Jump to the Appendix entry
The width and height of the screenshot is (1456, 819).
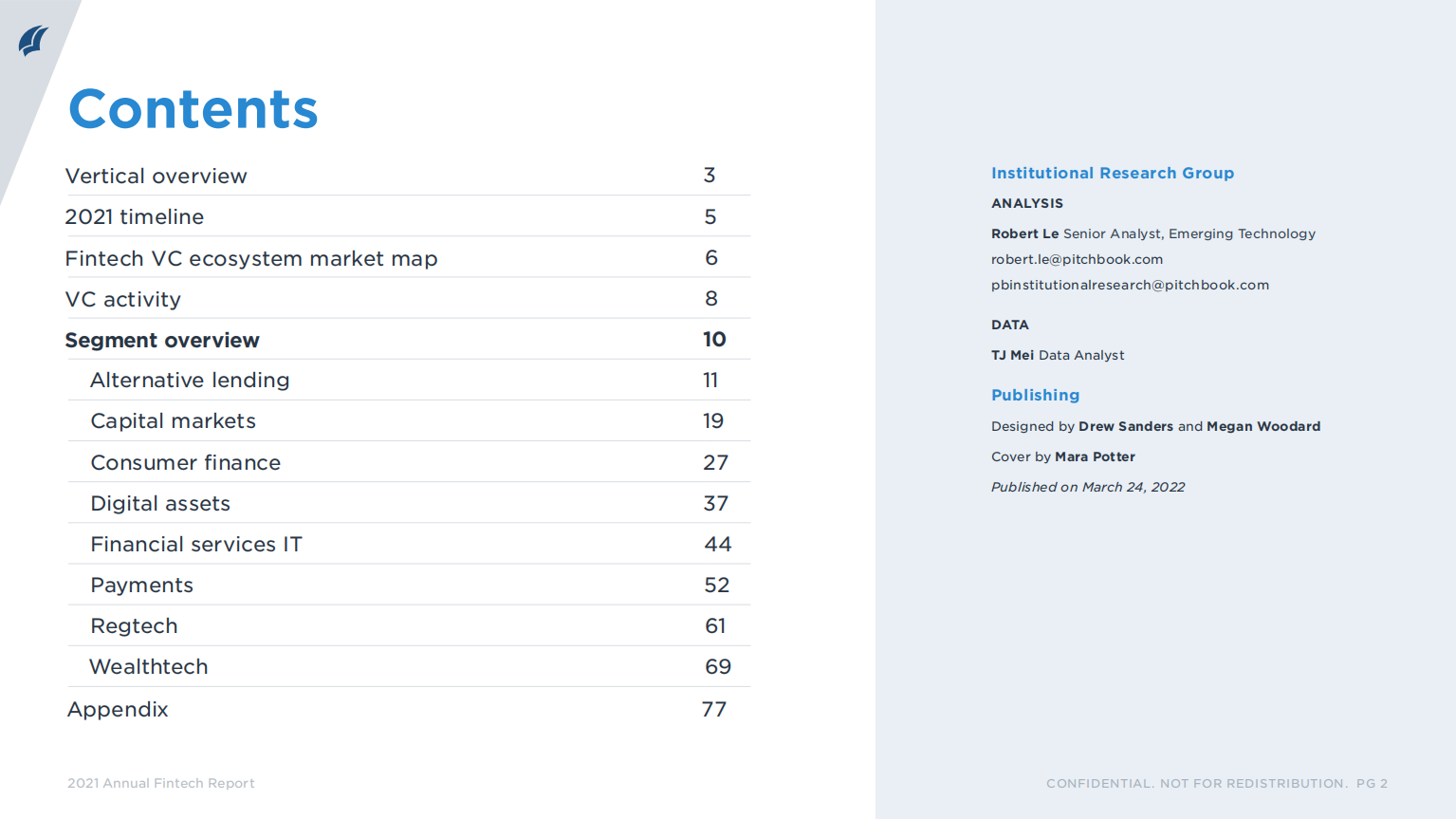(x=118, y=710)
